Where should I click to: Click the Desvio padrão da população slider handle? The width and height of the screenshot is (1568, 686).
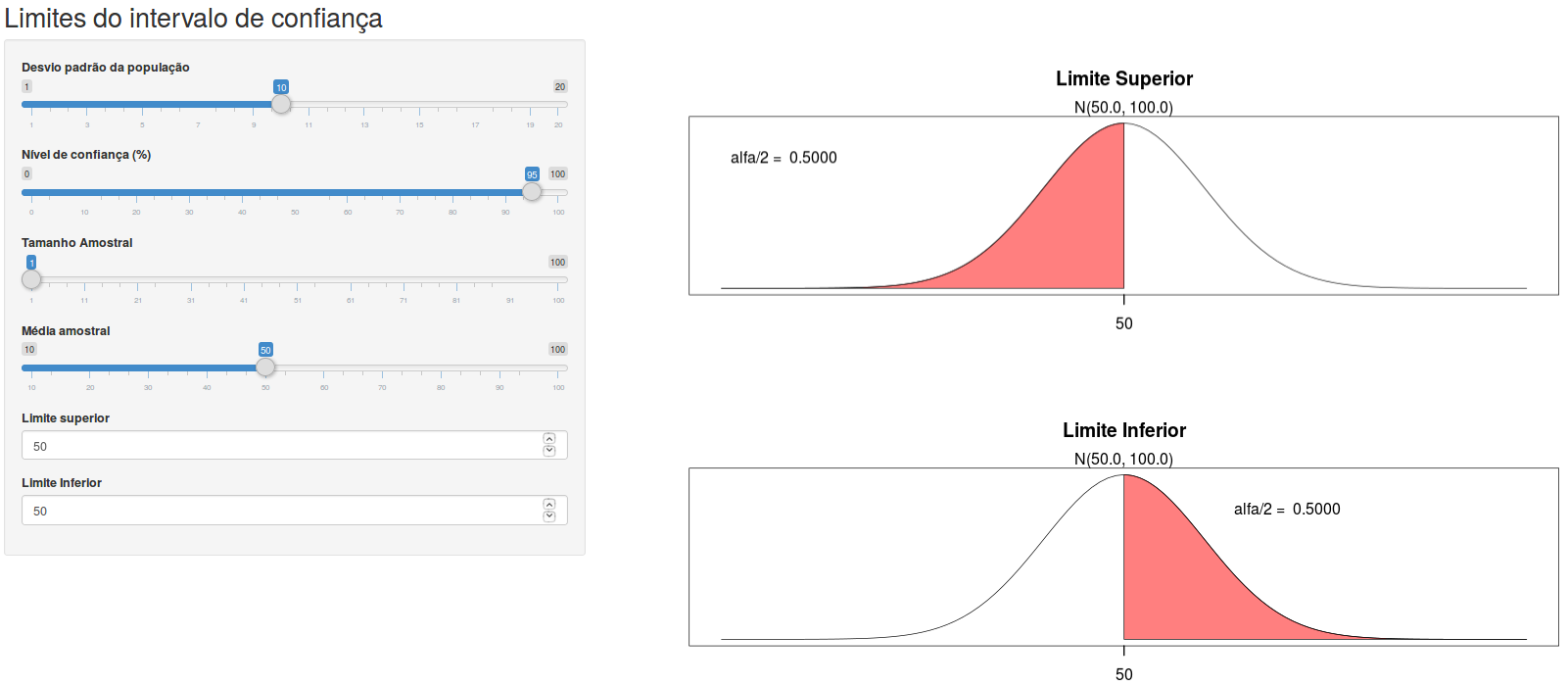point(281,104)
